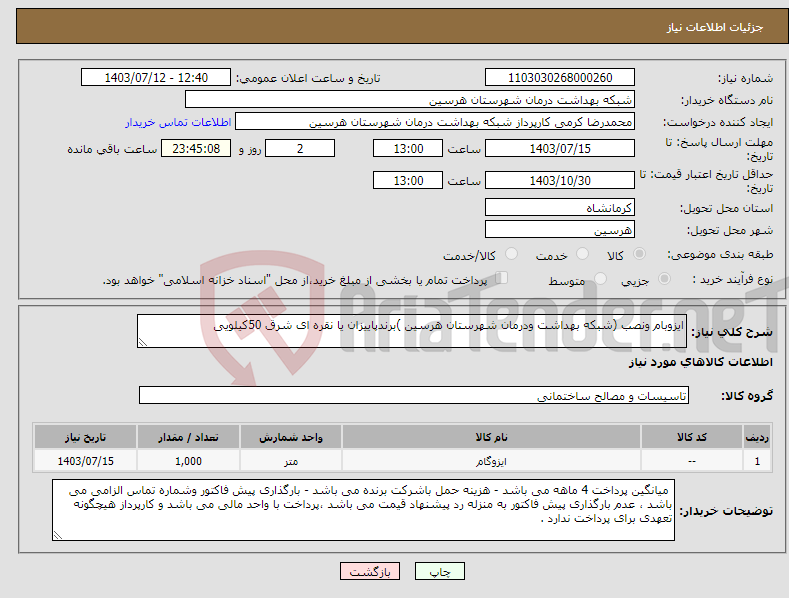
Task: Click the ایزوگام item name cell
Action: point(491,461)
